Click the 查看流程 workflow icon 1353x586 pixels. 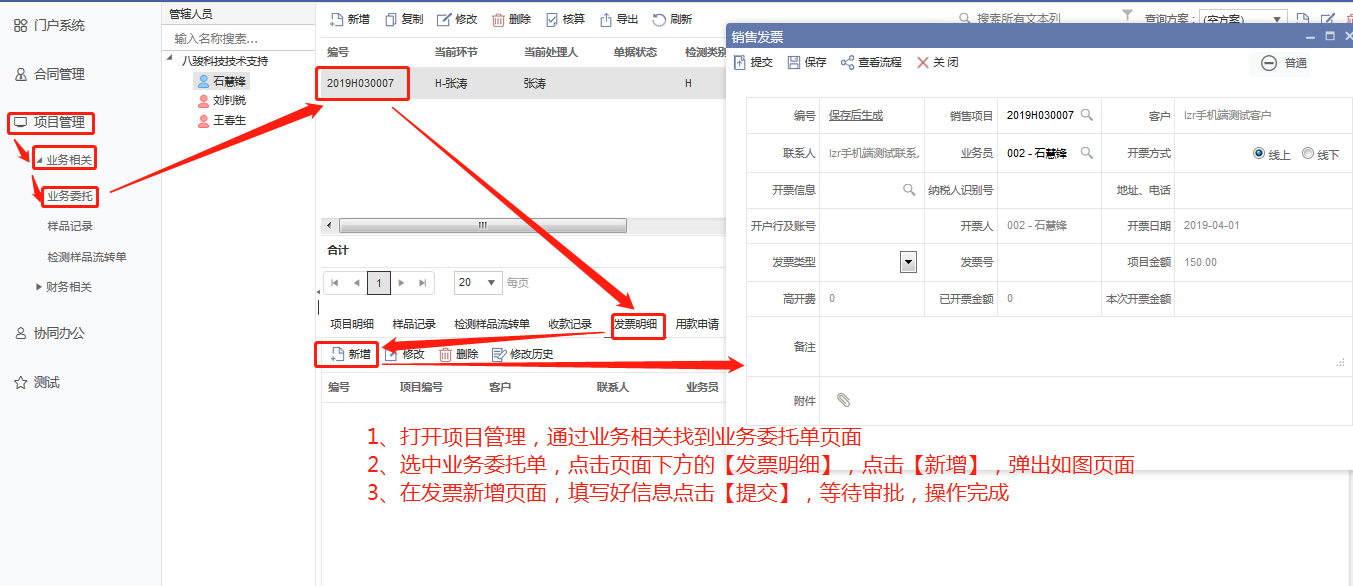pyautogui.click(x=847, y=62)
